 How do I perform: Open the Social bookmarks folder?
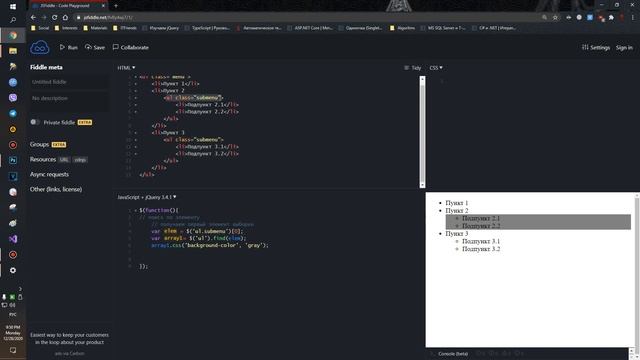pos(40,28)
